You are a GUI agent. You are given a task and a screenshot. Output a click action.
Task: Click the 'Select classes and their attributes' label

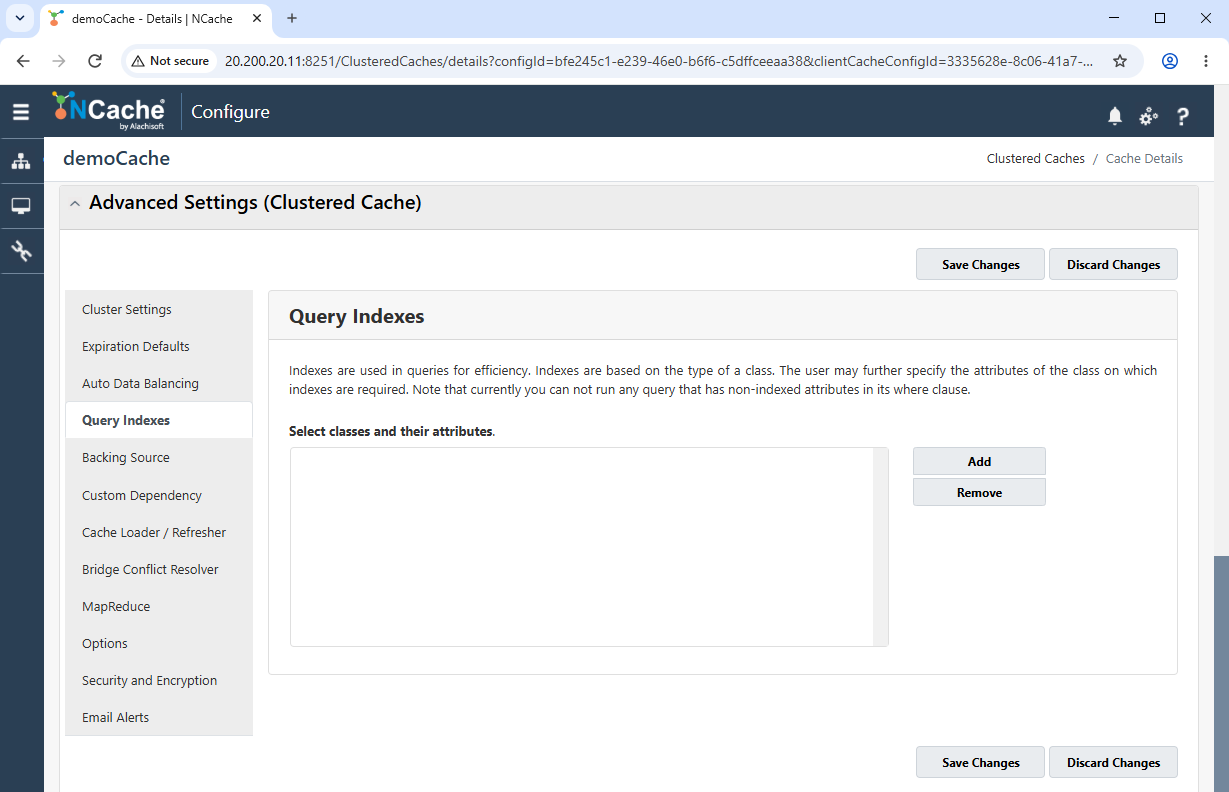(x=391, y=432)
